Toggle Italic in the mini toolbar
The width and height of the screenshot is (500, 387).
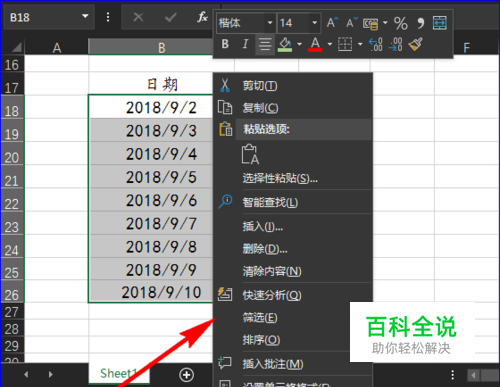pyautogui.click(x=245, y=44)
